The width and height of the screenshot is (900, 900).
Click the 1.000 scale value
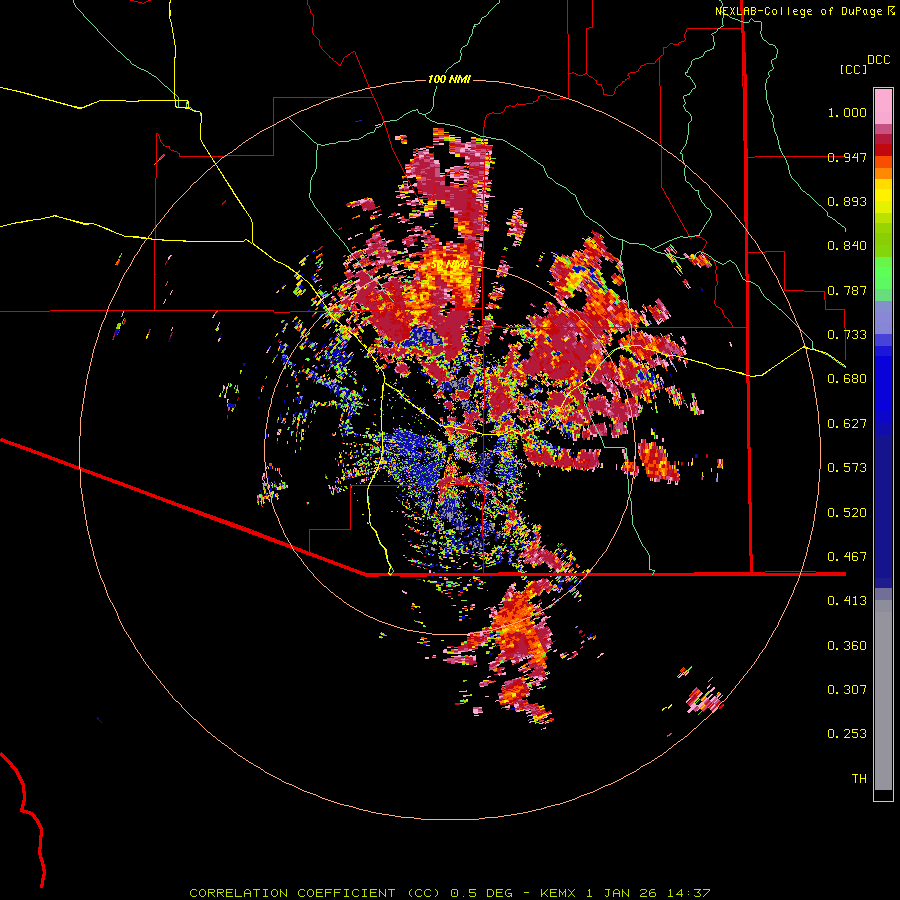847,112
